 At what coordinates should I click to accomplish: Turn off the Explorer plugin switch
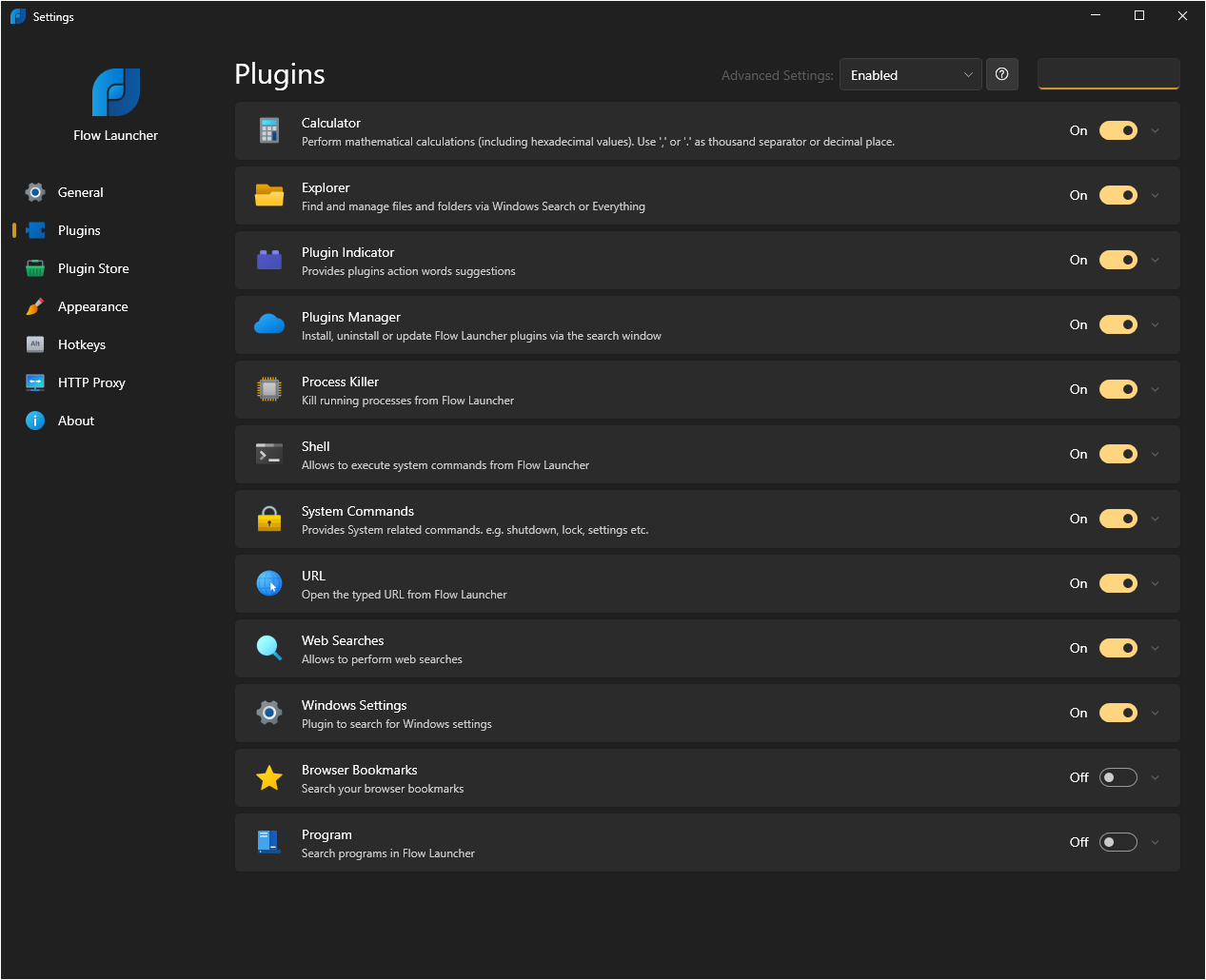[x=1118, y=195]
